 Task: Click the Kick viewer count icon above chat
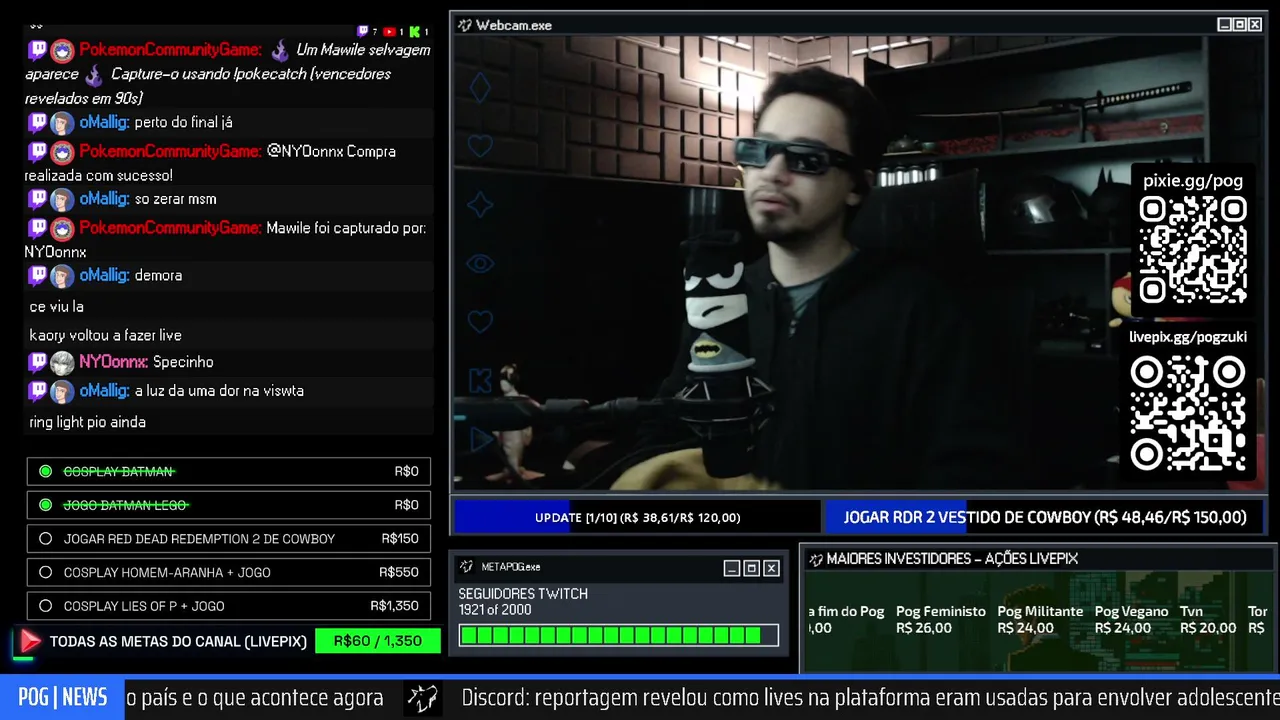414,32
